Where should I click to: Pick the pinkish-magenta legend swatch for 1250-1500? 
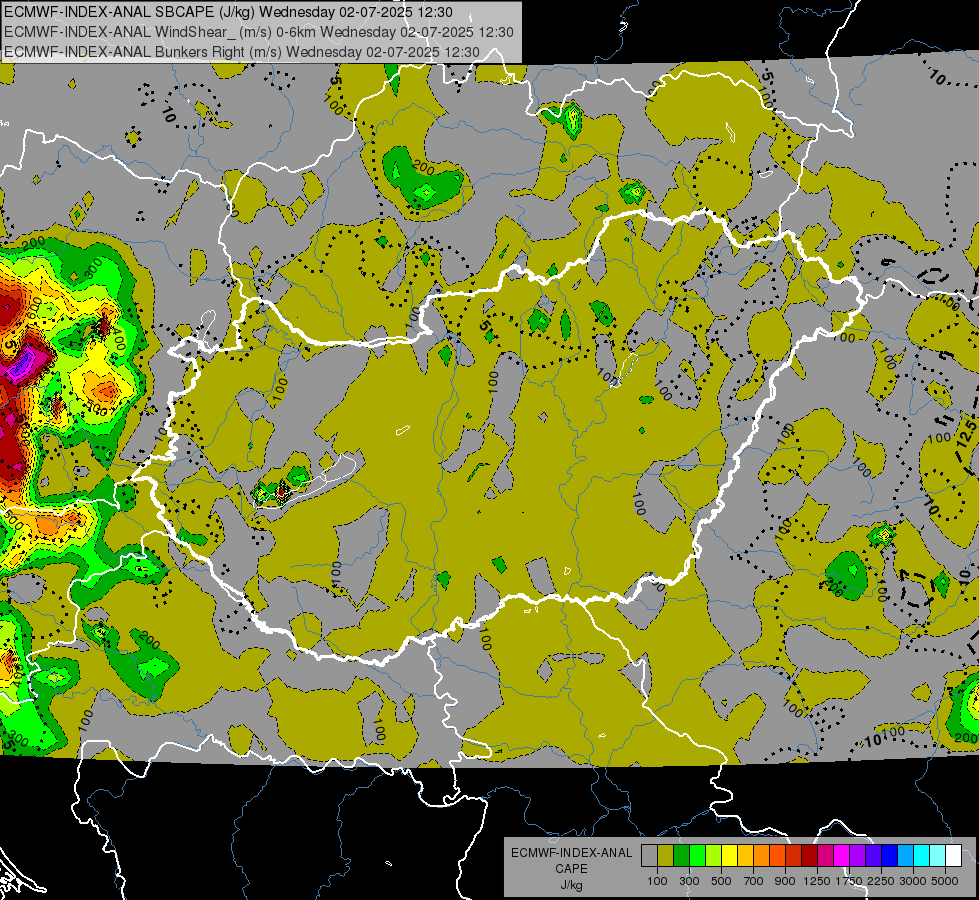(x=825, y=855)
